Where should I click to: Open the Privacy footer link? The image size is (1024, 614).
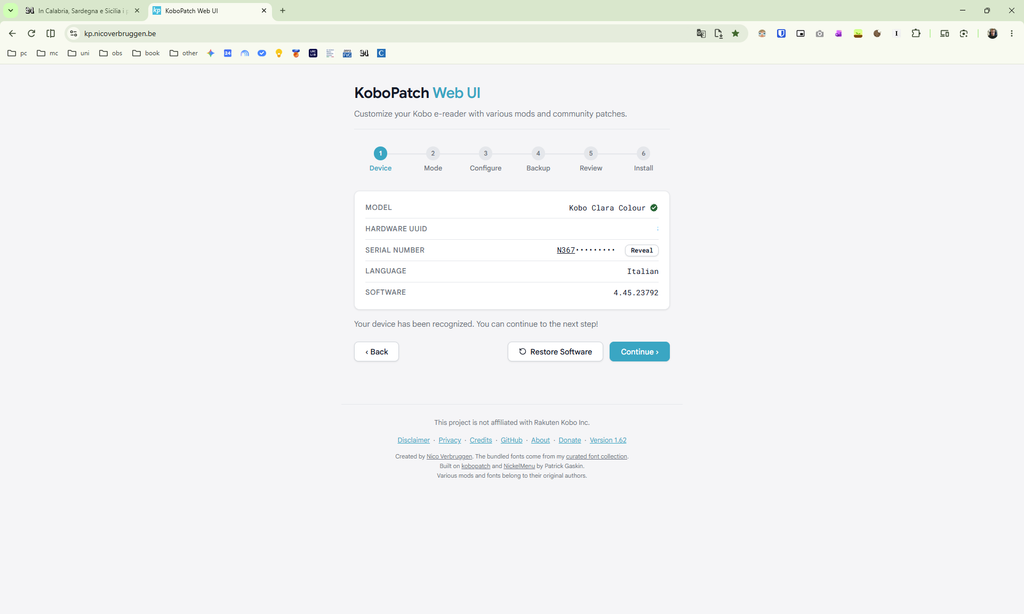click(449, 440)
